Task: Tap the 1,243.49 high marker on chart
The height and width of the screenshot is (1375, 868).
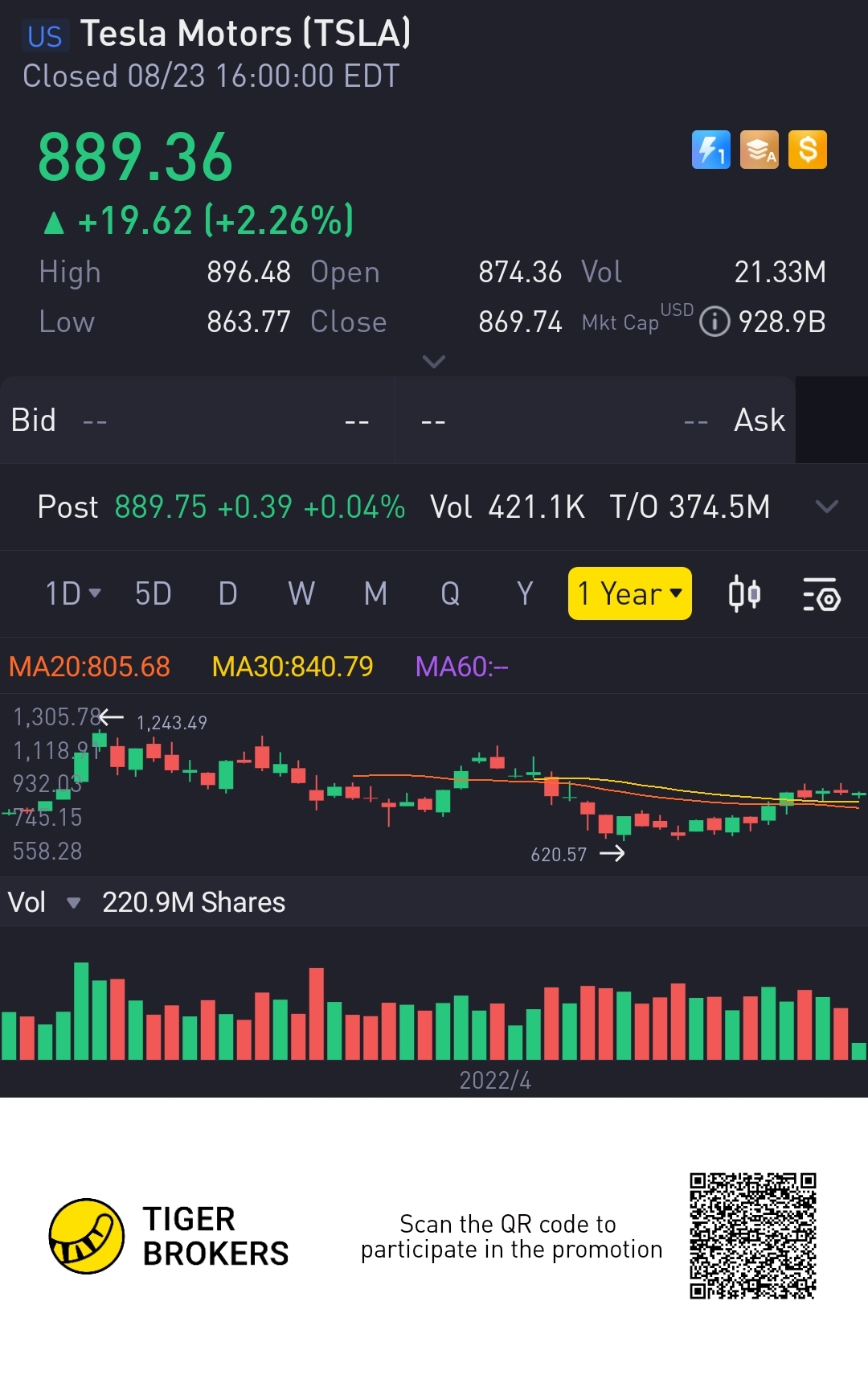Action: pos(172,723)
